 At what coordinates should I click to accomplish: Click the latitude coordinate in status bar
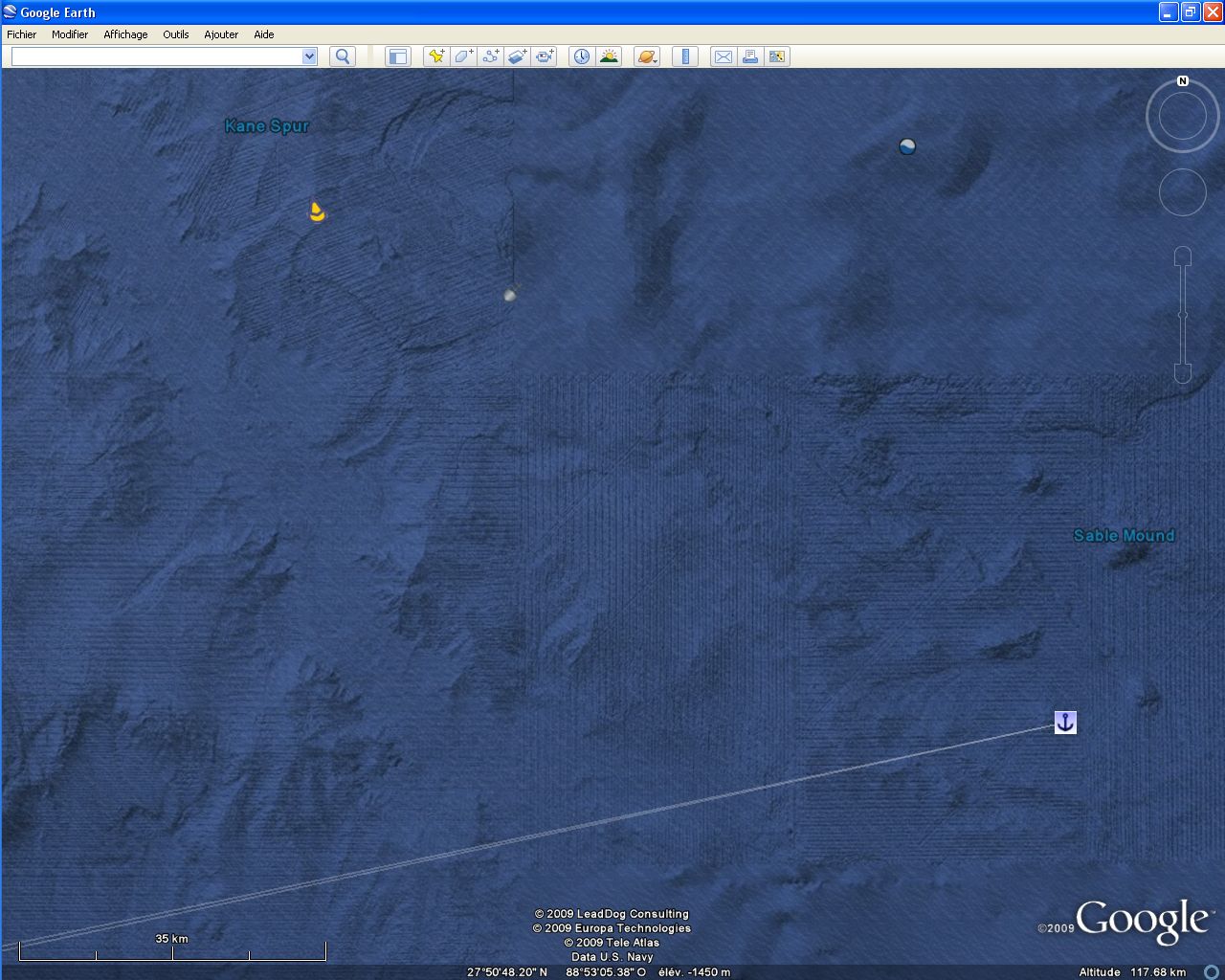[x=507, y=972]
